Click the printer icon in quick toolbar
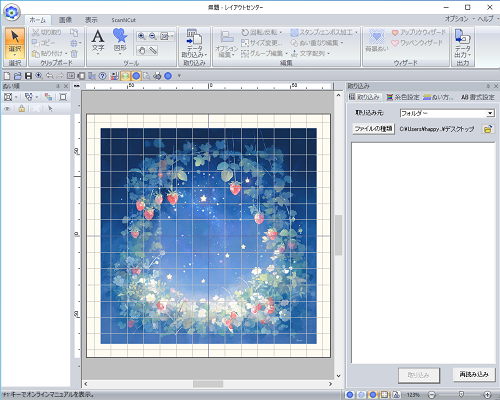 click(157, 76)
